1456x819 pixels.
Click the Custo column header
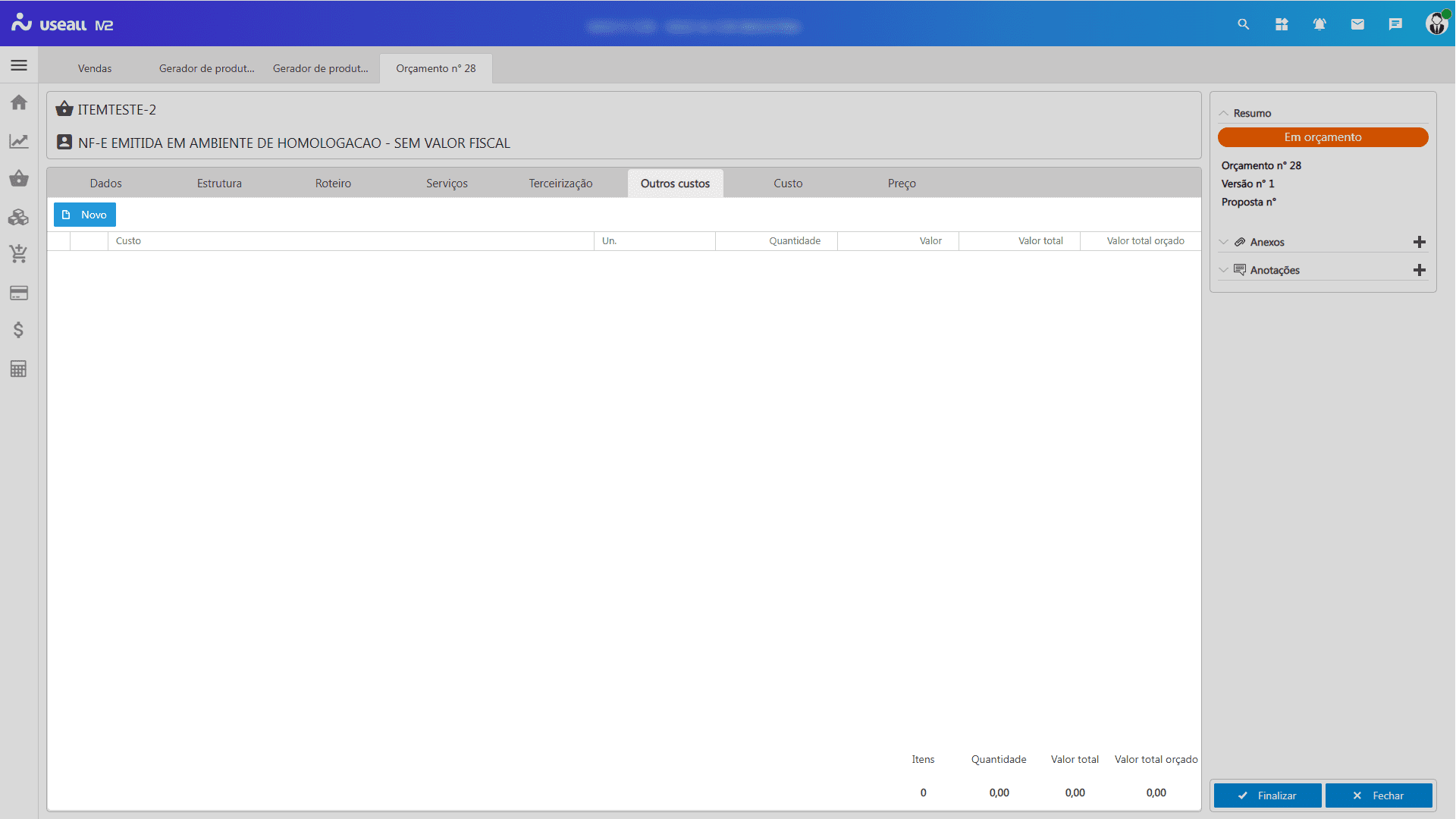pos(129,241)
